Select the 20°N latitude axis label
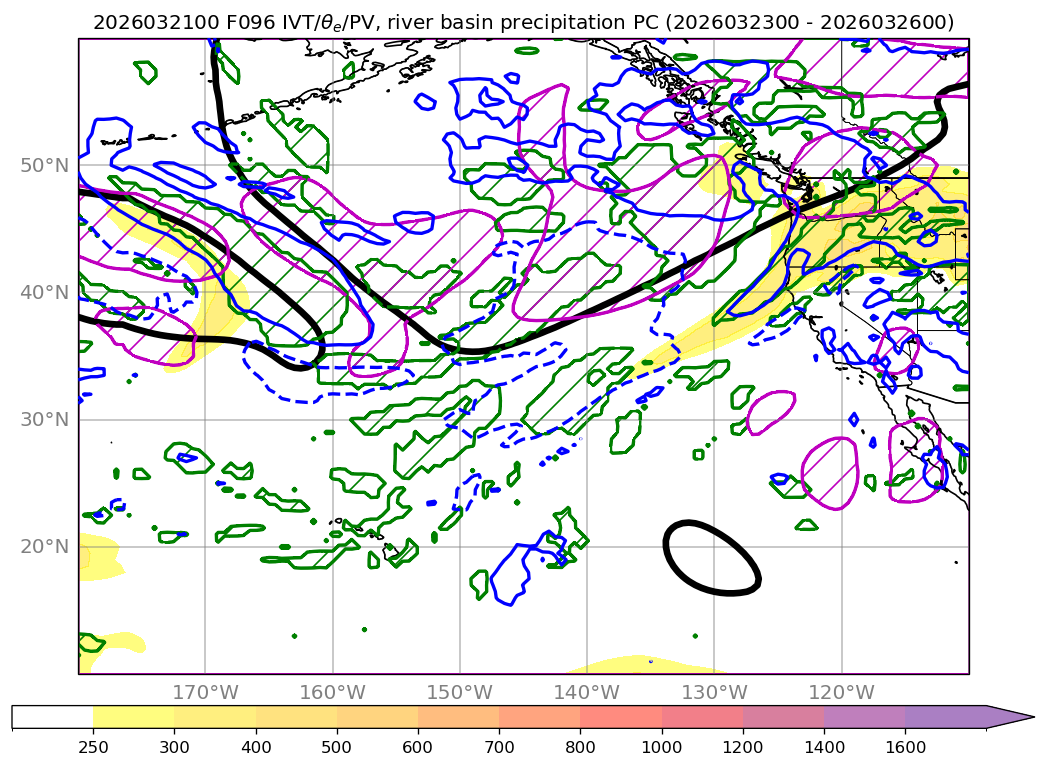The image size is (1047, 767). tap(44, 546)
